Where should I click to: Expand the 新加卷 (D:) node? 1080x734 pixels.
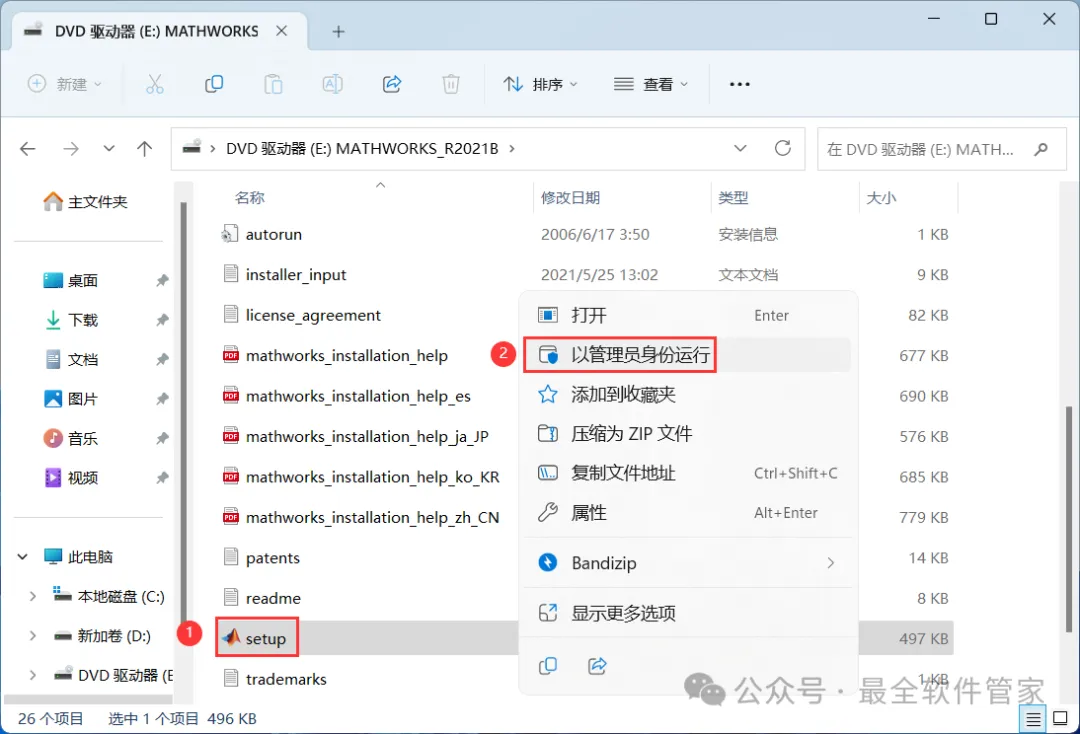(x=32, y=636)
